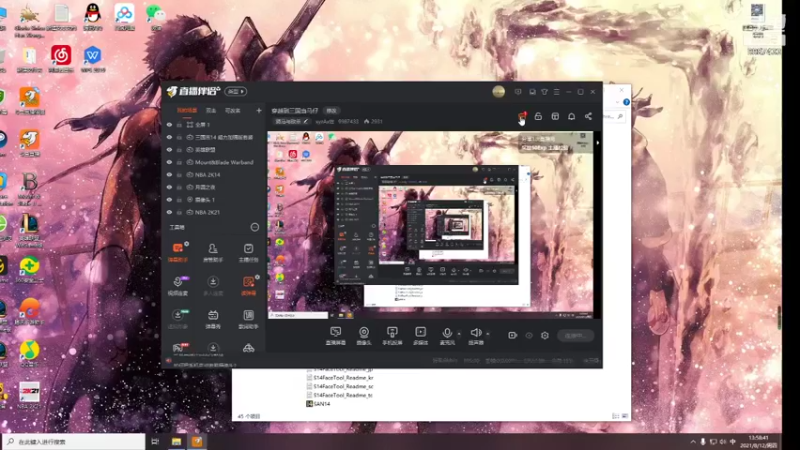Open the layout icon next to bell

(555, 116)
